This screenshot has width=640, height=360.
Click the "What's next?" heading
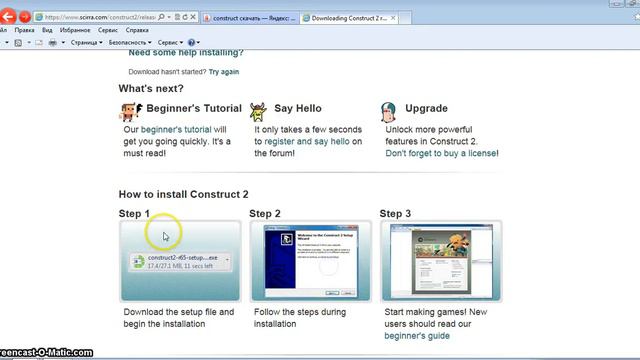pos(151,89)
